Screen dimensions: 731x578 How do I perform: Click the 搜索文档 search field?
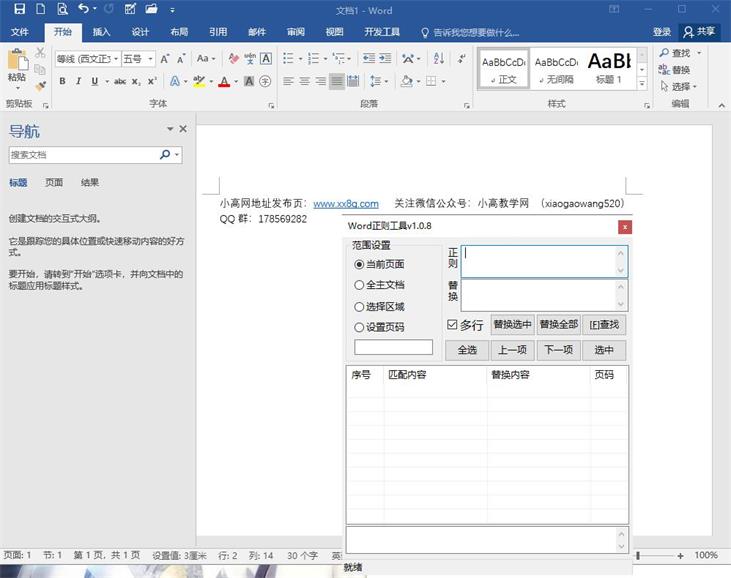click(x=84, y=155)
